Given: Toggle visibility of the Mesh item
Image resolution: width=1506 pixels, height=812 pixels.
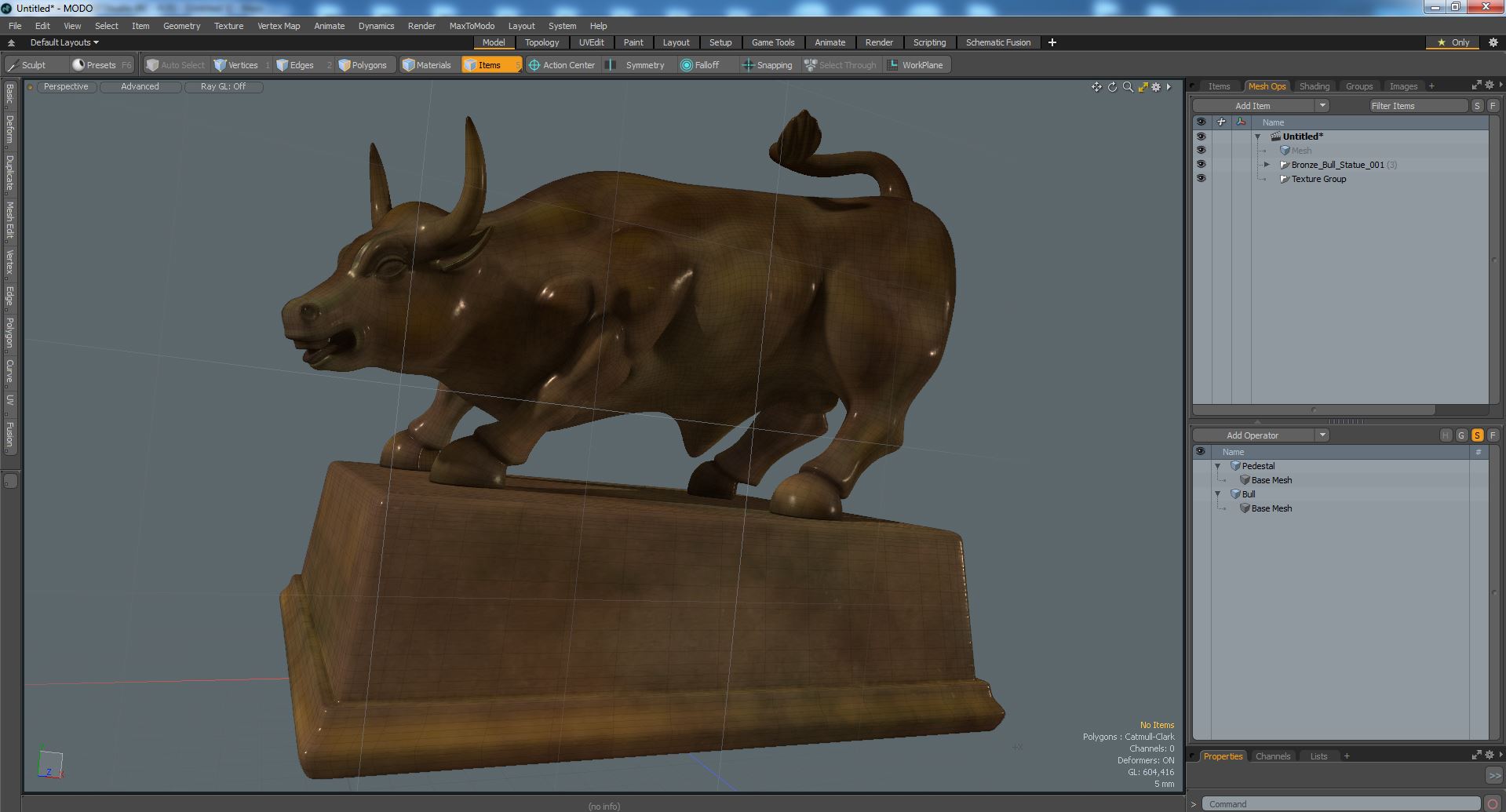Looking at the screenshot, I should pyautogui.click(x=1201, y=151).
